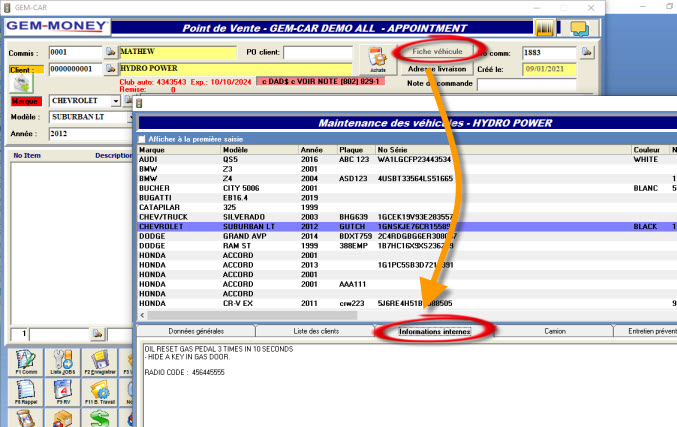This screenshot has width=677, height=427.
Task: Sort by Année column header
Action: [318, 150]
